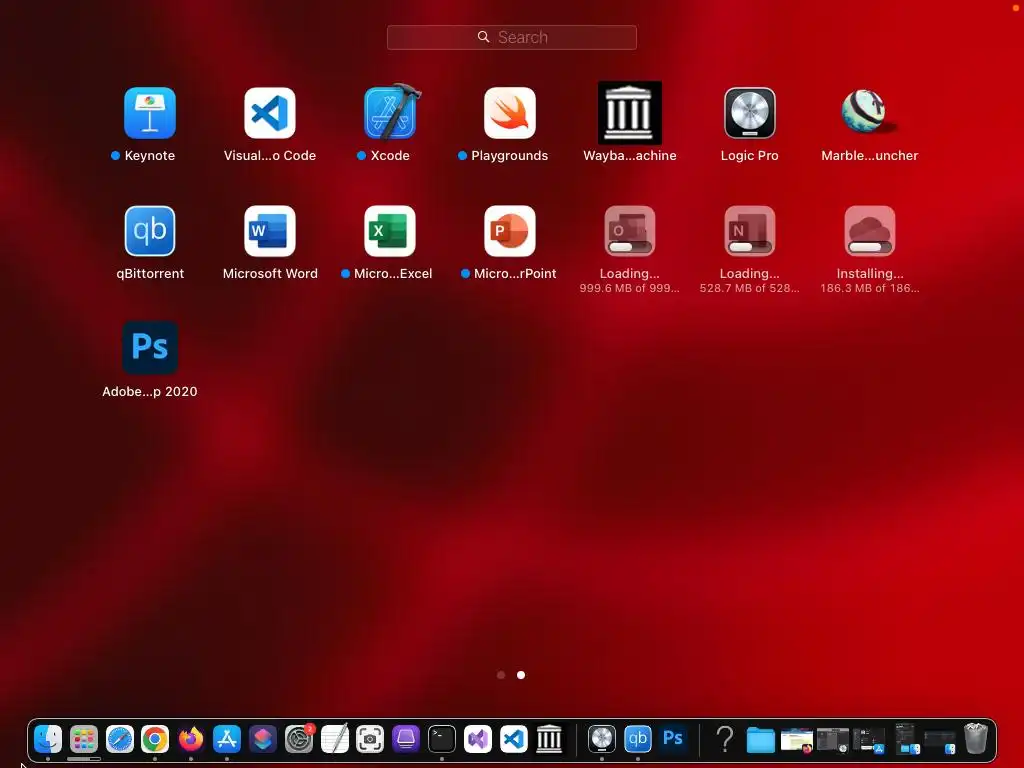
Task: Click VS Code icon in the Dock
Action: coord(514,739)
